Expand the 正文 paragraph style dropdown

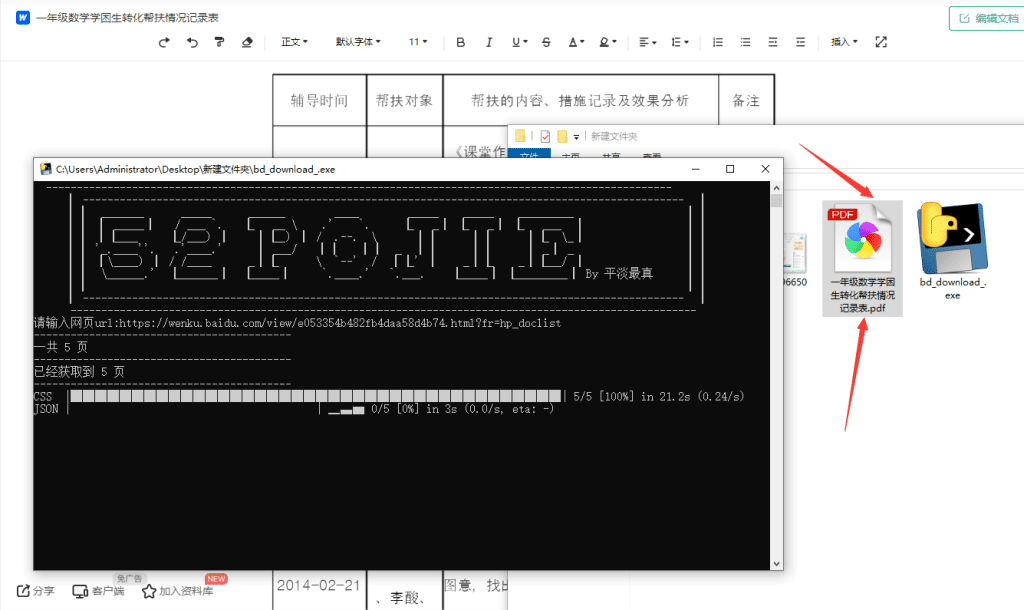(292, 42)
